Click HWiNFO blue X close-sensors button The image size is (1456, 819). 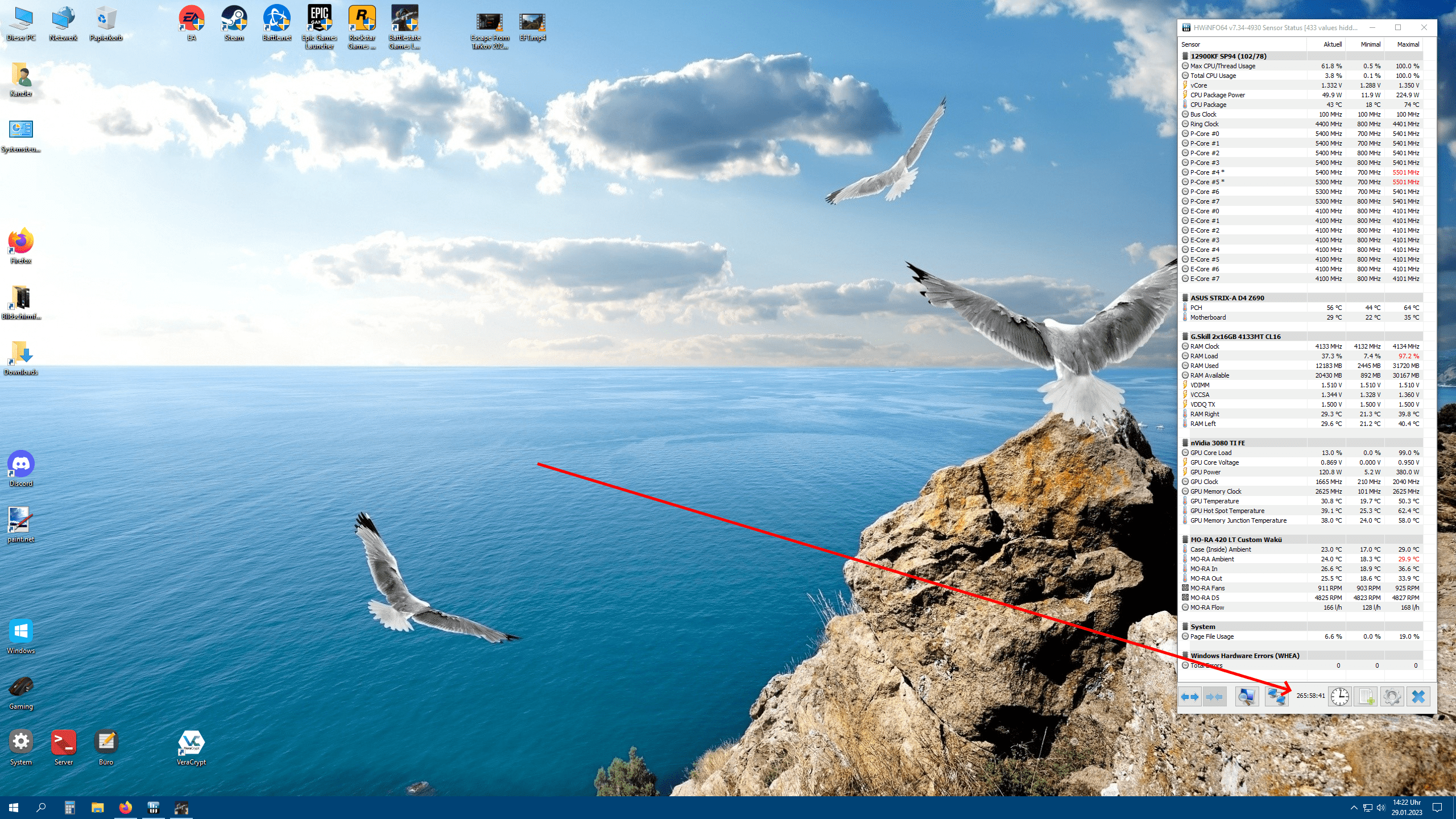[1418, 696]
